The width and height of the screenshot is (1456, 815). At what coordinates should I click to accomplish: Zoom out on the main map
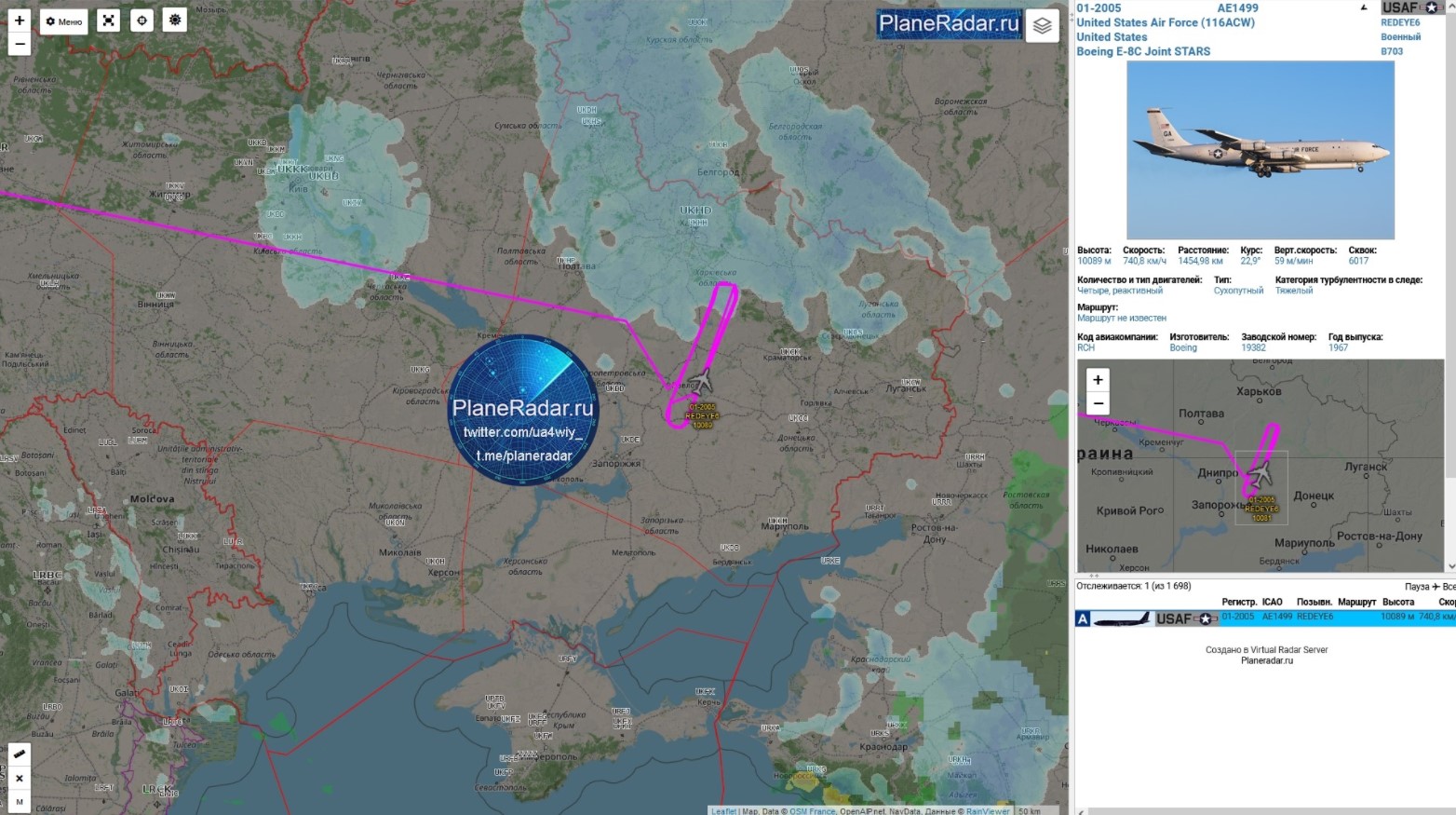(x=20, y=44)
